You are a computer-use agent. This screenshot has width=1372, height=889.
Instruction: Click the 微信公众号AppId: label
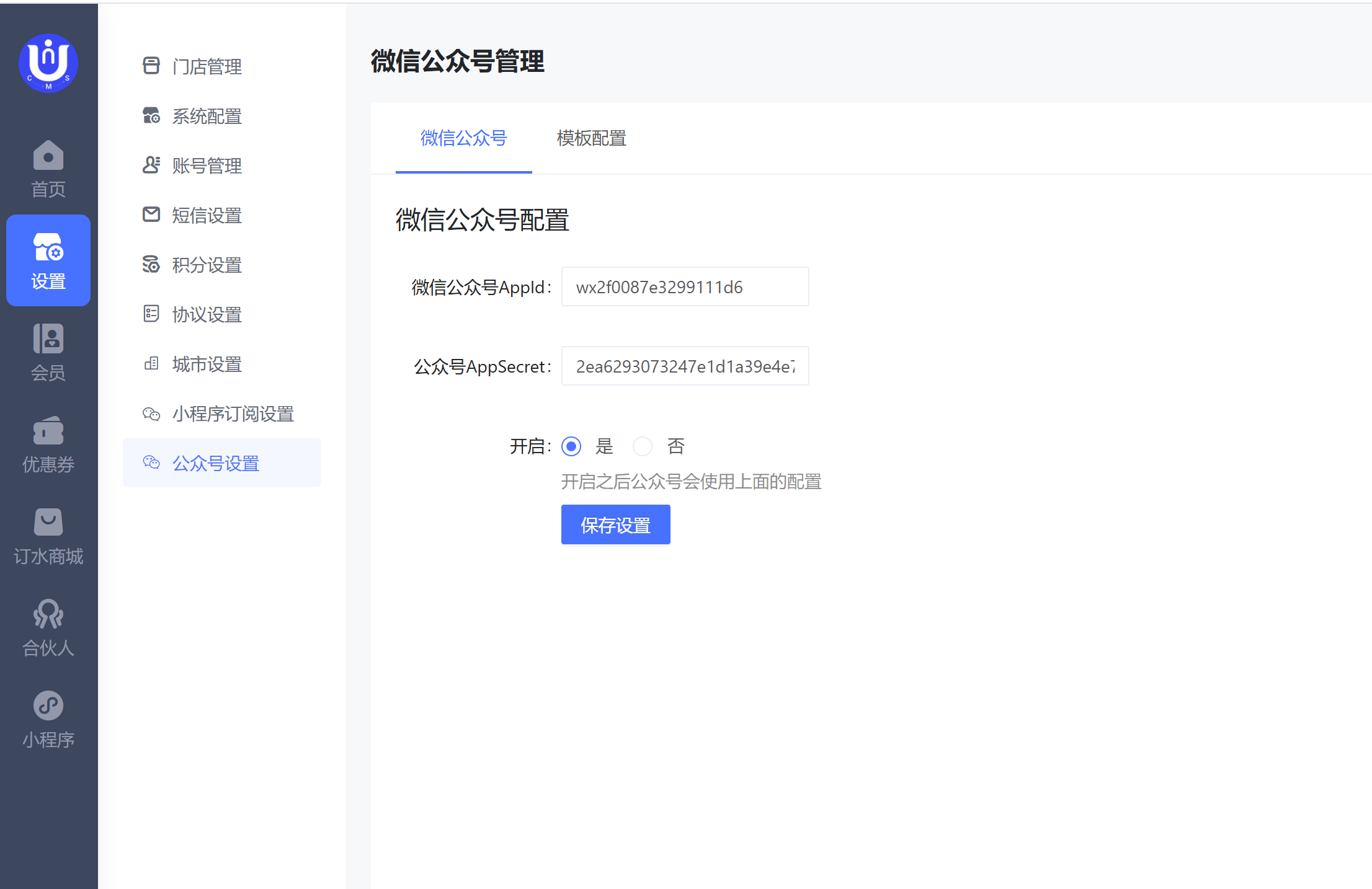481,287
